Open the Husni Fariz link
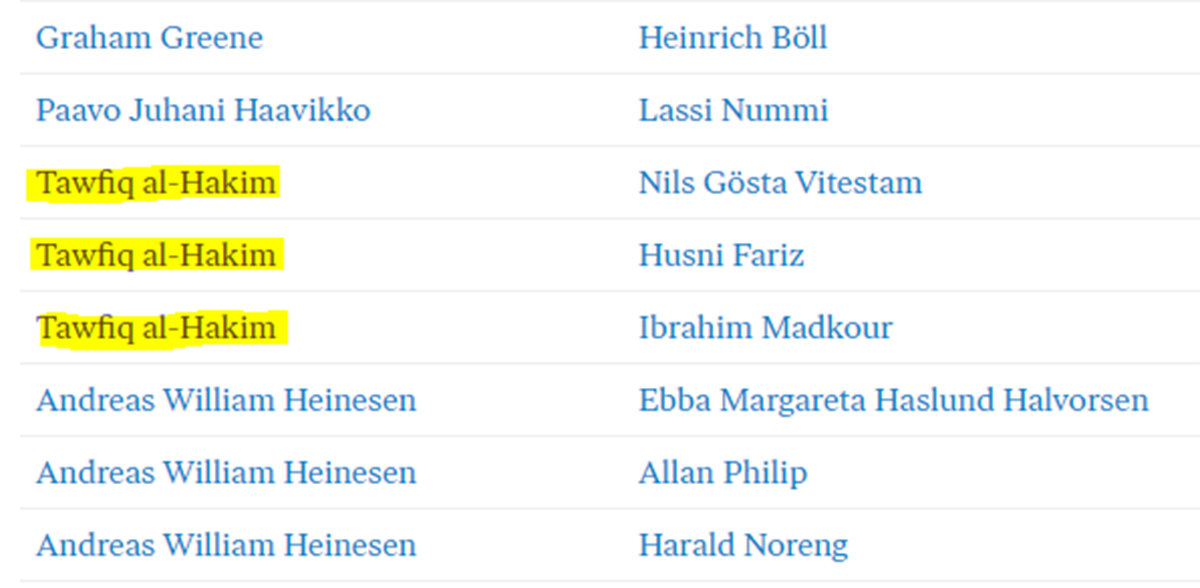 click(x=721, y=255)
